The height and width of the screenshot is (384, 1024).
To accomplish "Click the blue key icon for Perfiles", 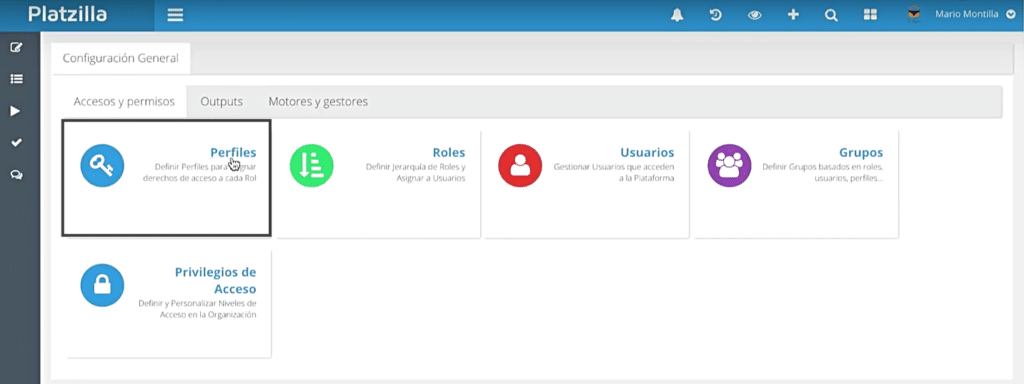I will [103, 166].
